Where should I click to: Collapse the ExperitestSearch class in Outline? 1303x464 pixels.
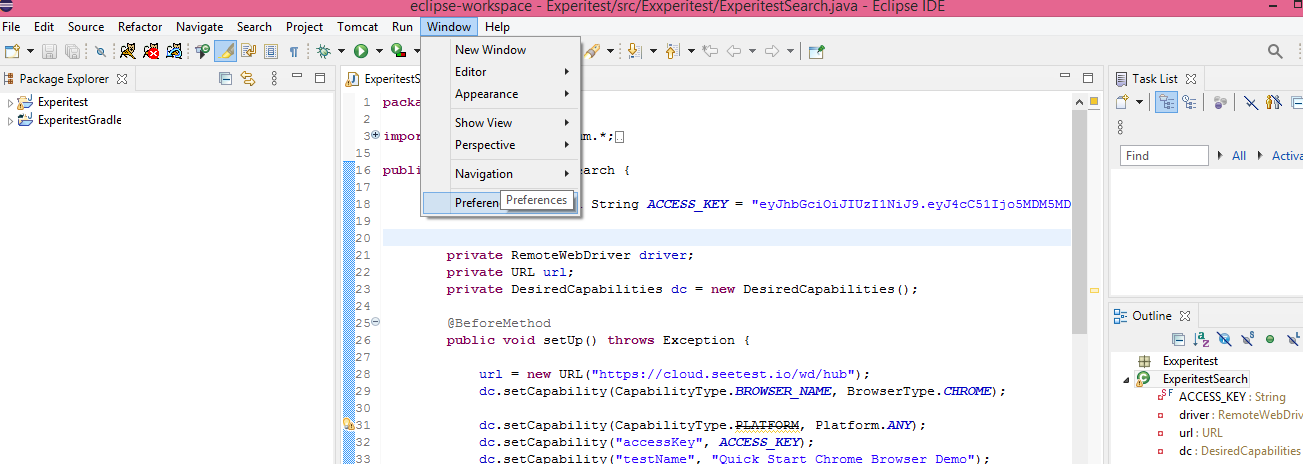click(1125, 380)
